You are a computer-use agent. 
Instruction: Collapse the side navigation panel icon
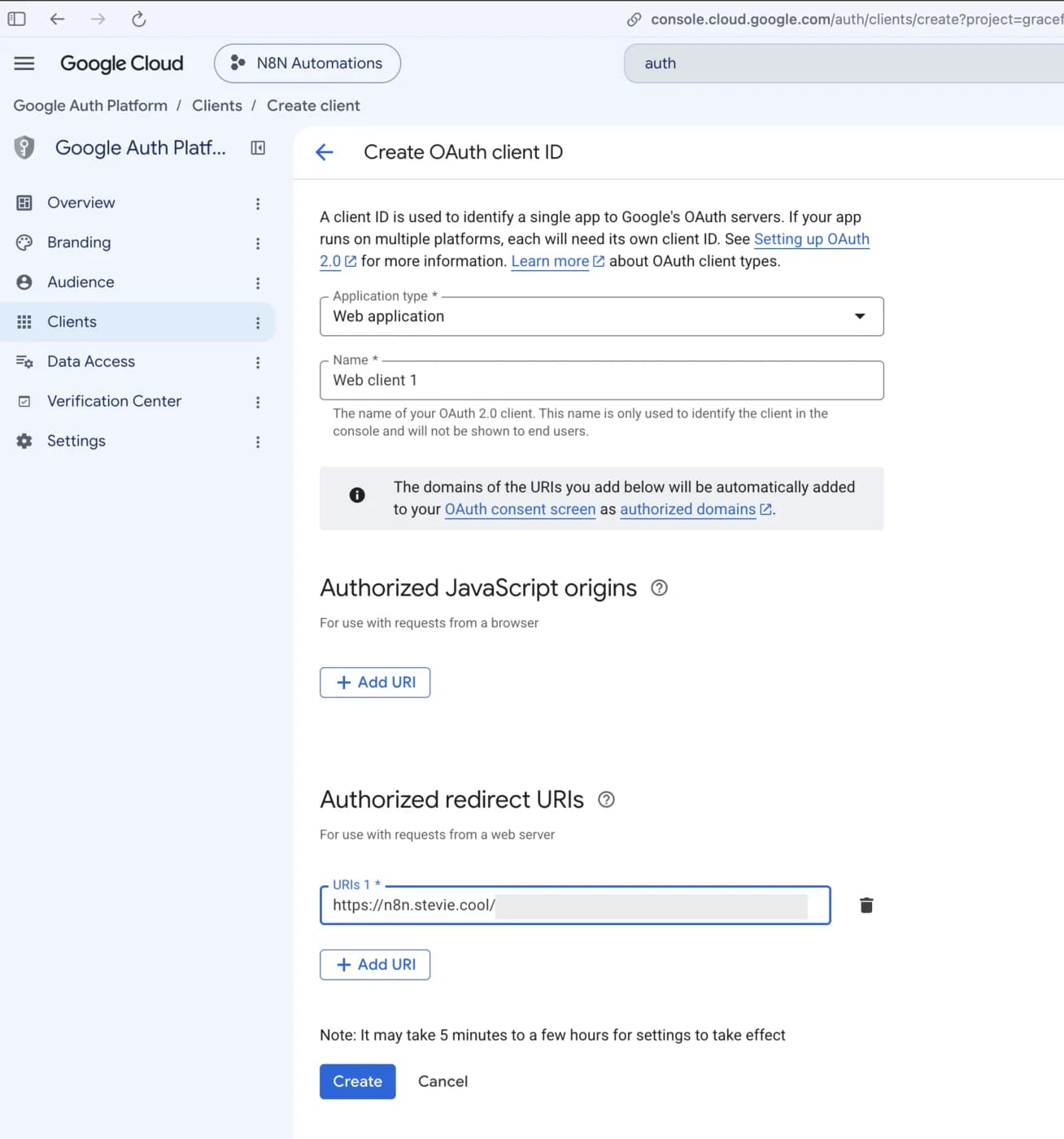point(258,147)
